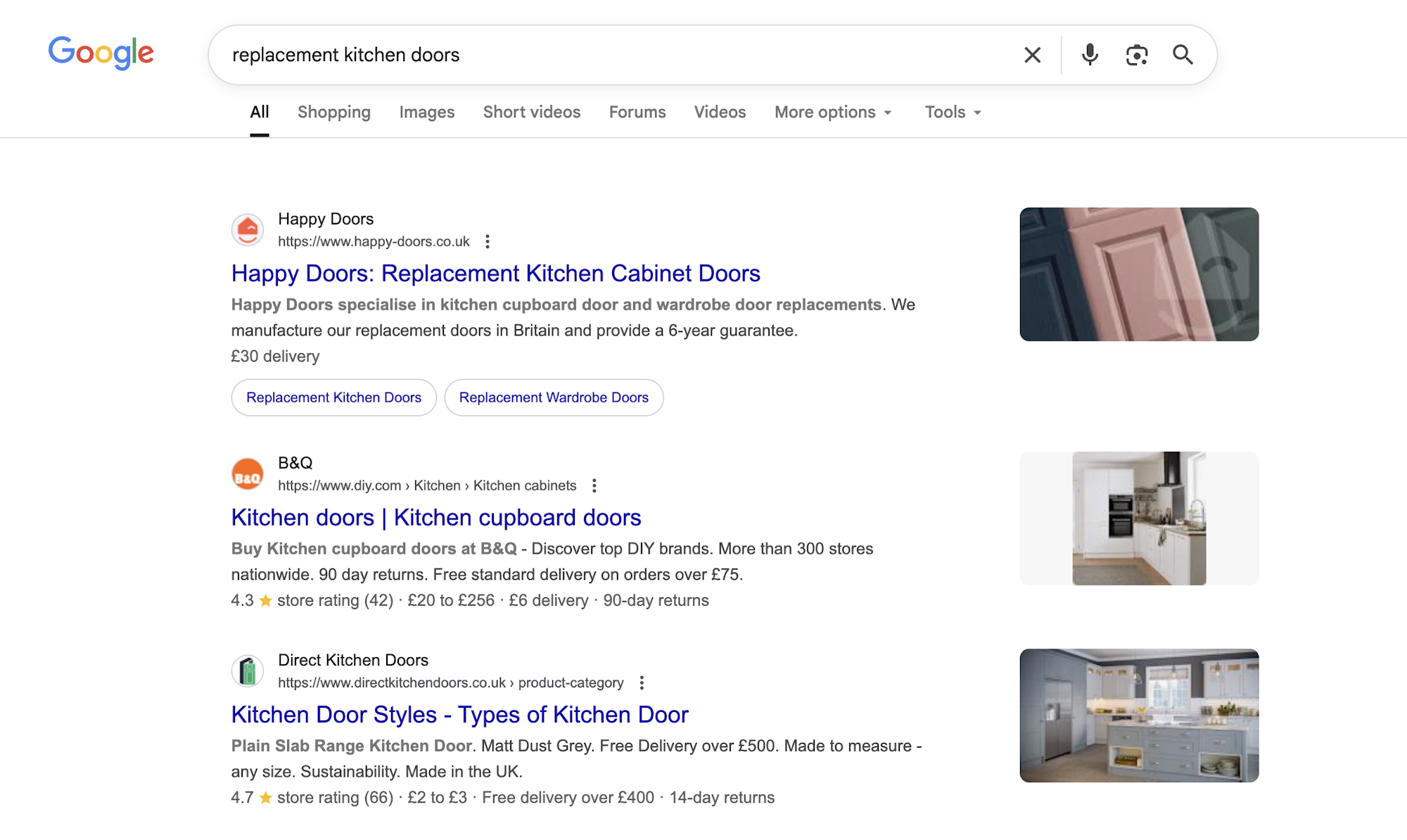Switch to the Videos tab
The width and height of the screenshot is (1407, 840).
[x=720, y=113]
